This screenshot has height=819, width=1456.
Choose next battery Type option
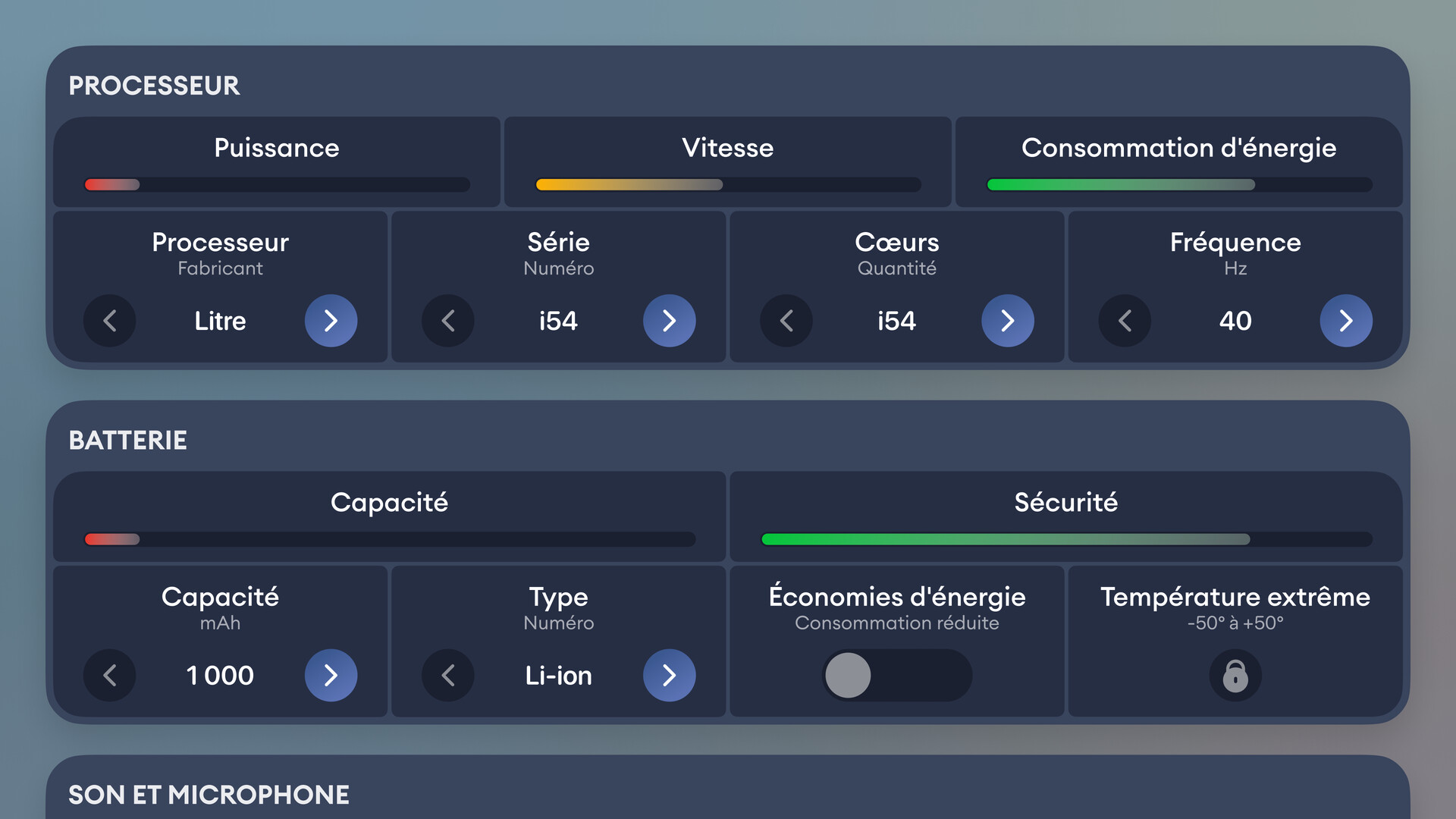tap(669, 675)
